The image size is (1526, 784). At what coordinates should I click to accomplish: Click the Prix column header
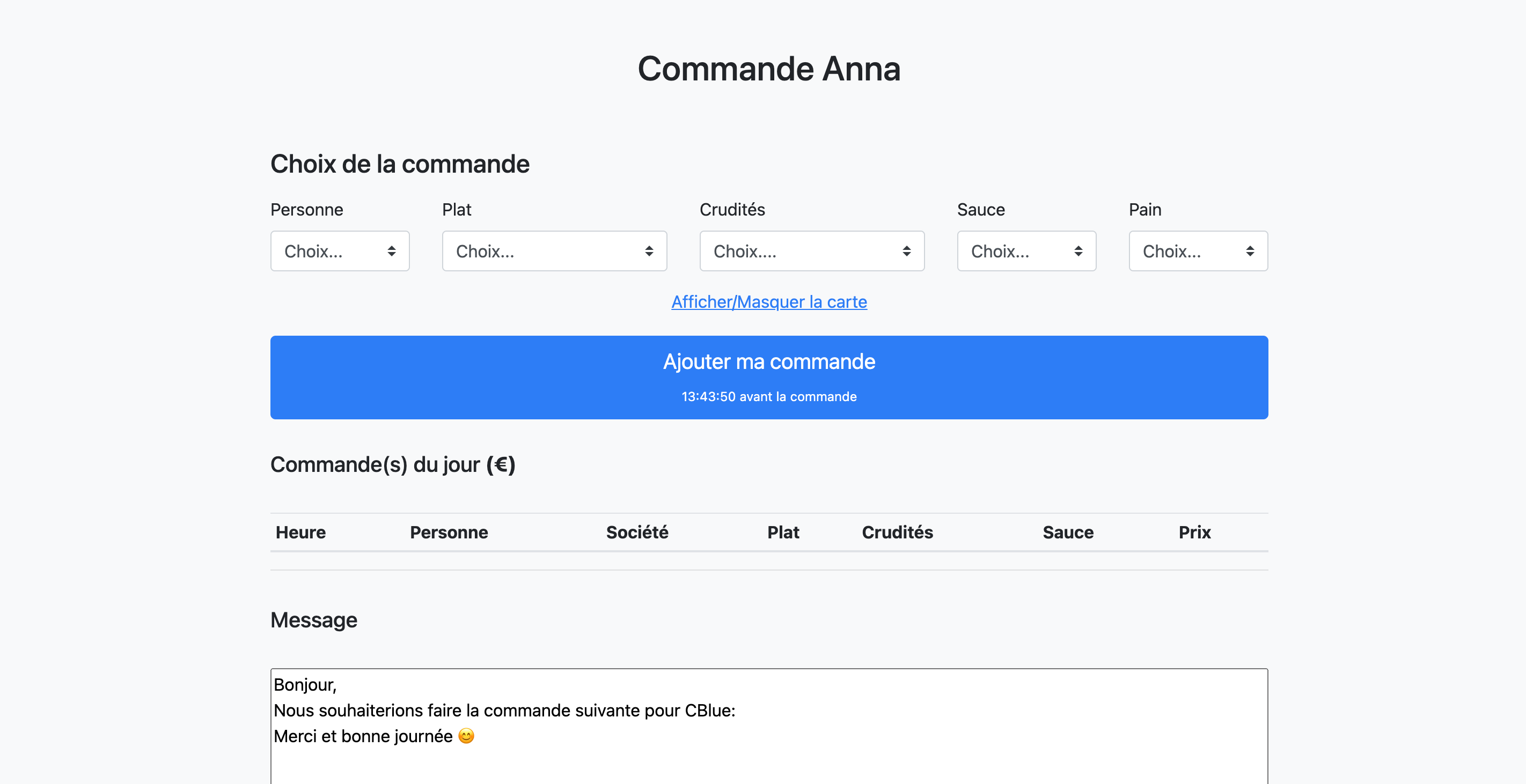(1194, 532)
